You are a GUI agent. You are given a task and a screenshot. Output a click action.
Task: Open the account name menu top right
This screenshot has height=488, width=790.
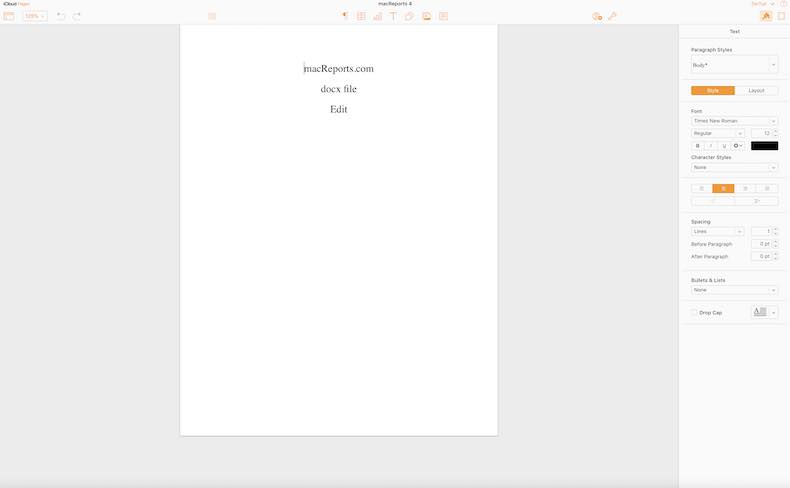click(762, 4)
